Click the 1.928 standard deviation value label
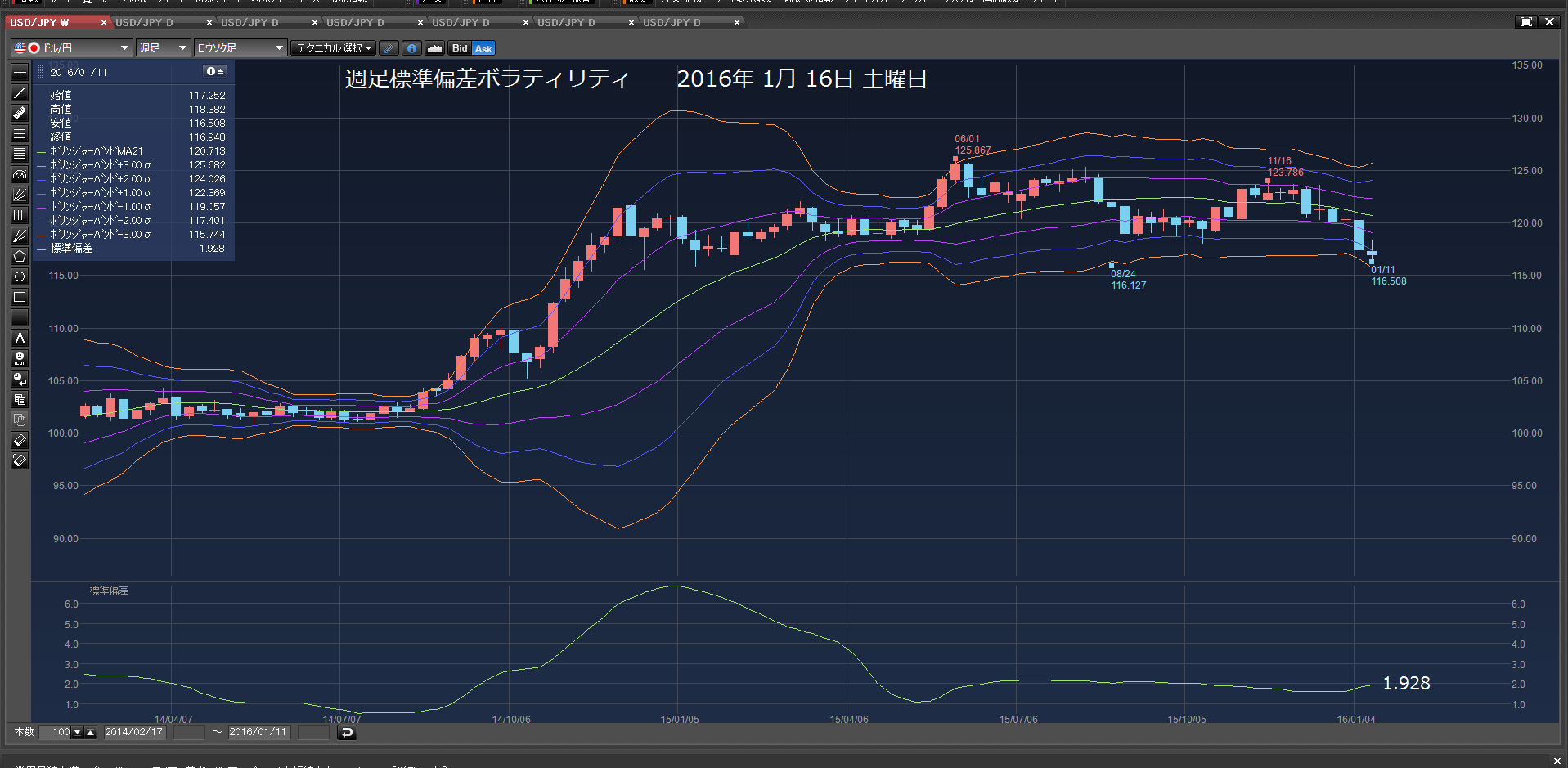This screenshot has height=768, width=1568. [1406, 683]
